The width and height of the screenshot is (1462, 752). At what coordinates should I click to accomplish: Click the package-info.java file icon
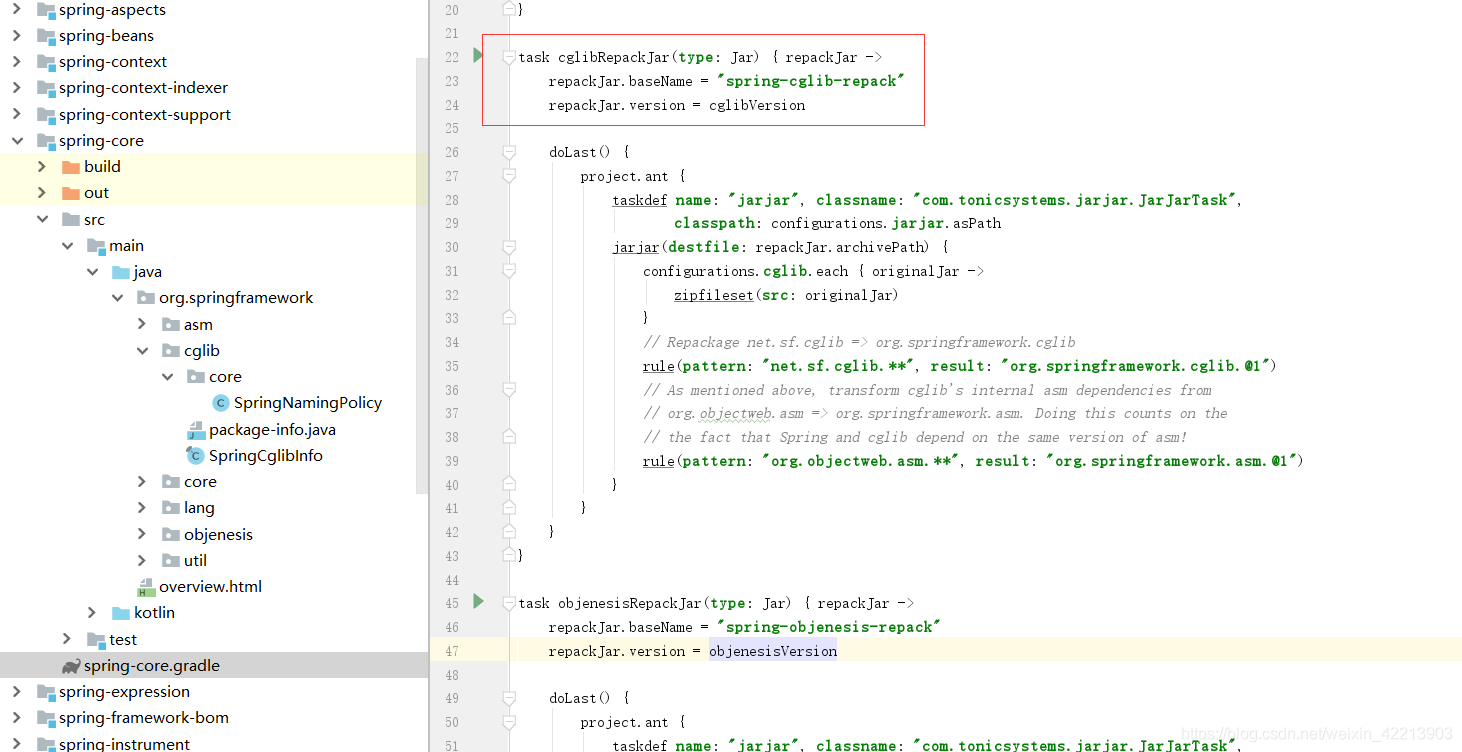point(195,430)
